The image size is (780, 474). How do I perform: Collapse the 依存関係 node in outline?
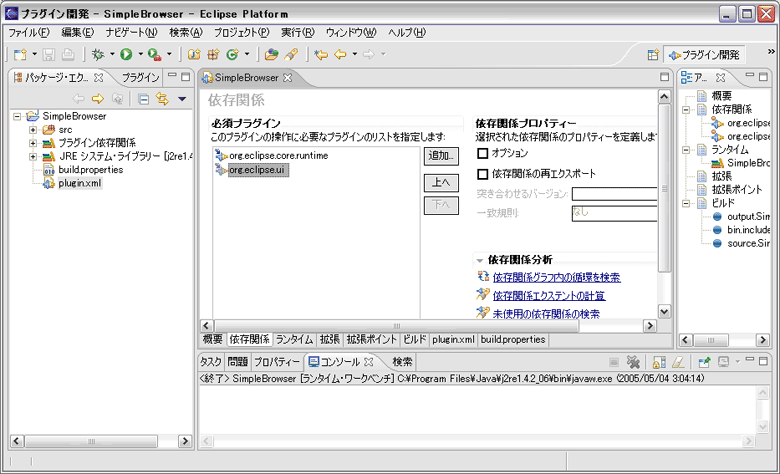[686, 109]
